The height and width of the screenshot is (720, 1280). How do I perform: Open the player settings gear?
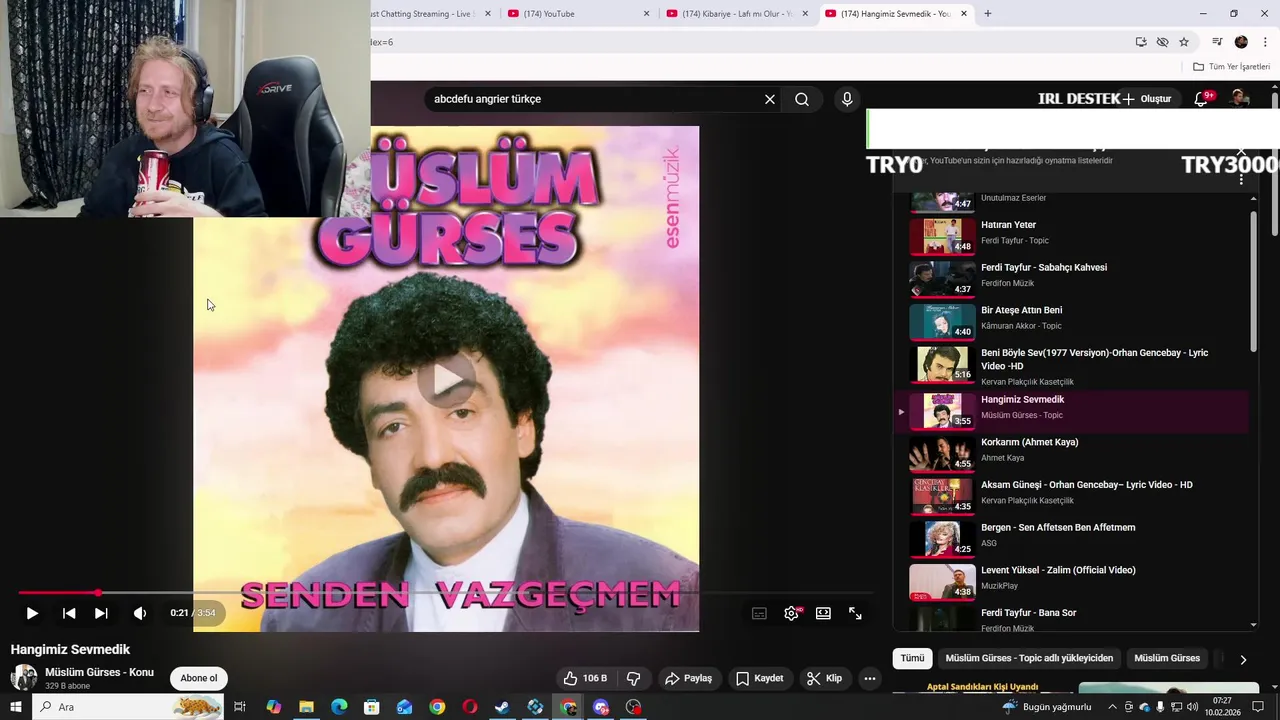(x=791, y=613)
